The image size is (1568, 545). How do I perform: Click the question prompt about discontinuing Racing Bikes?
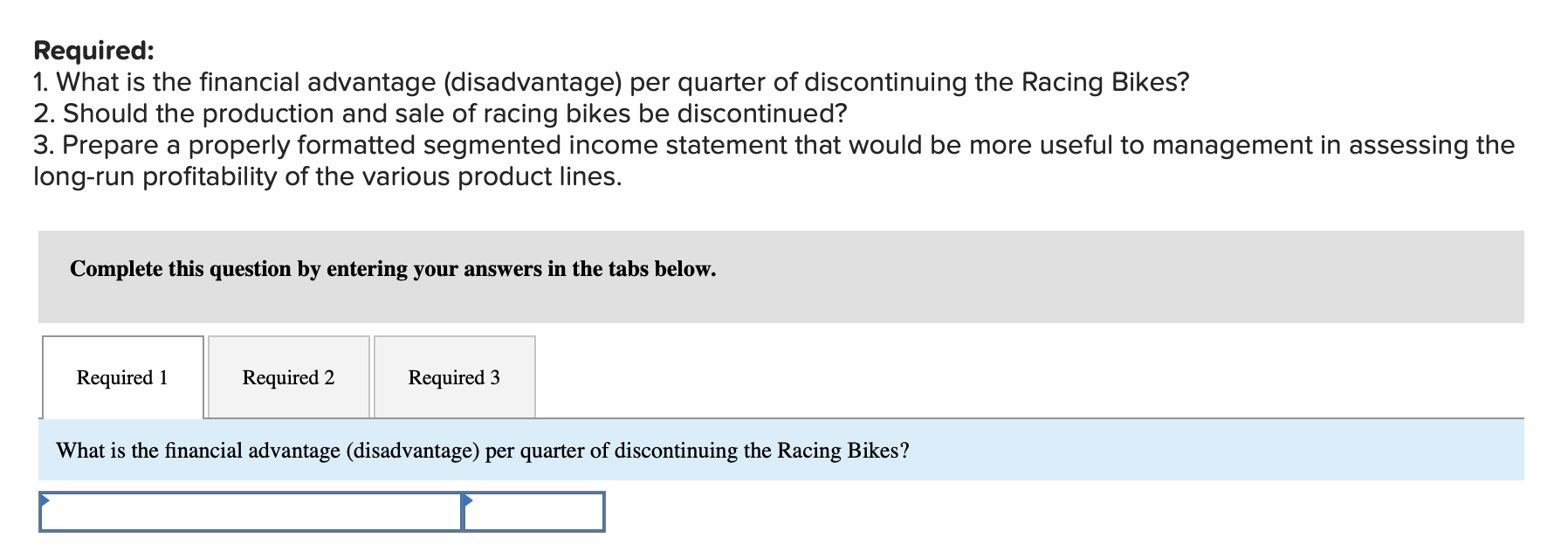(x=482, y=452)
